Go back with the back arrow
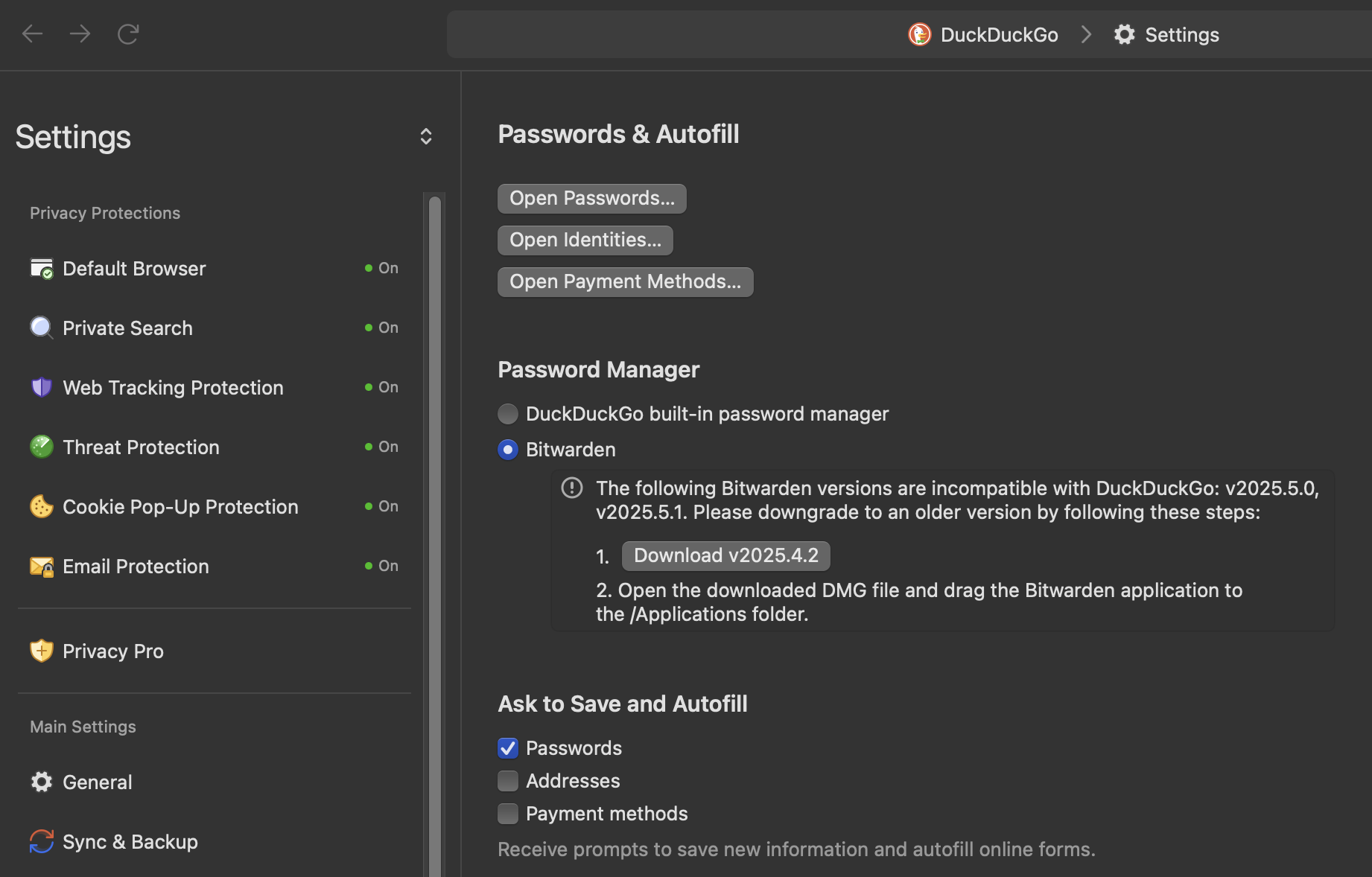The height and width of the screenshot is (877, 1372). tap(32, 34)
